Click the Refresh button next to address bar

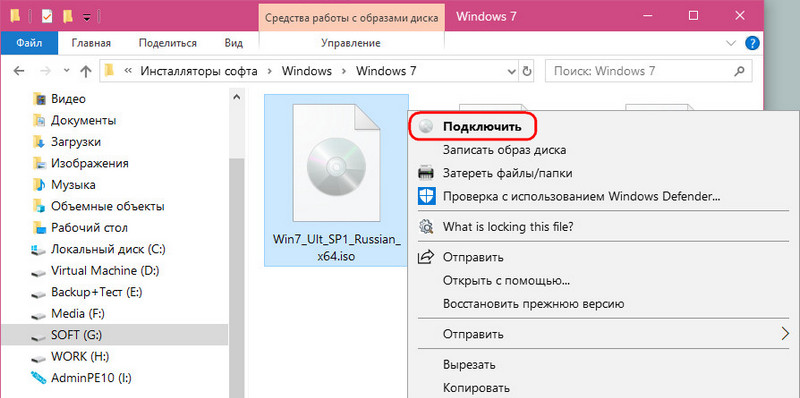tap(528, 71)
